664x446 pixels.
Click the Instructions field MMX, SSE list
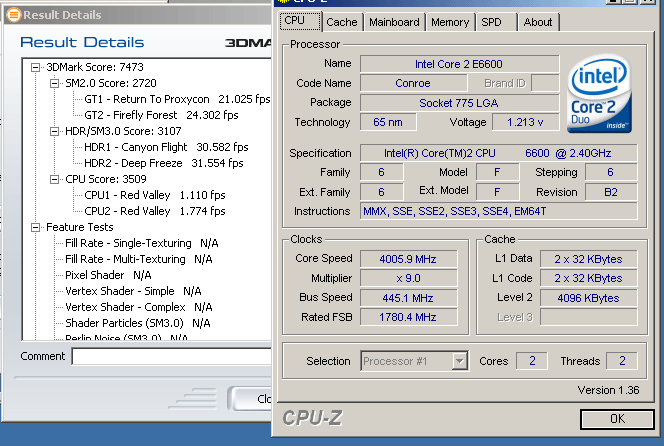pos(498,211)
